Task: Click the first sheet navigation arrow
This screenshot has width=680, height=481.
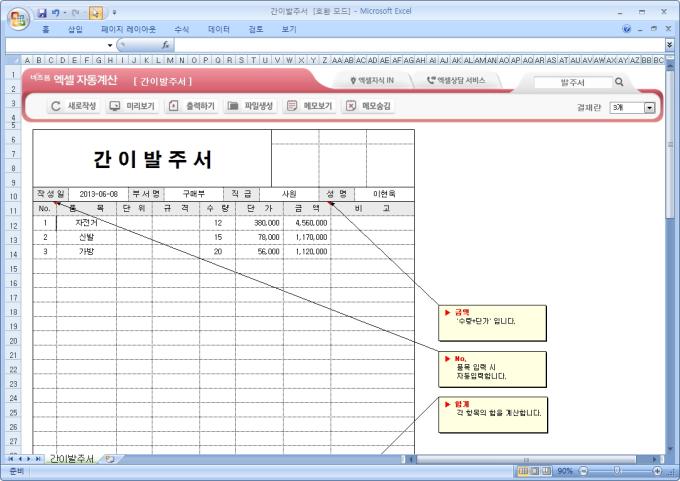Action: point(10,459)
